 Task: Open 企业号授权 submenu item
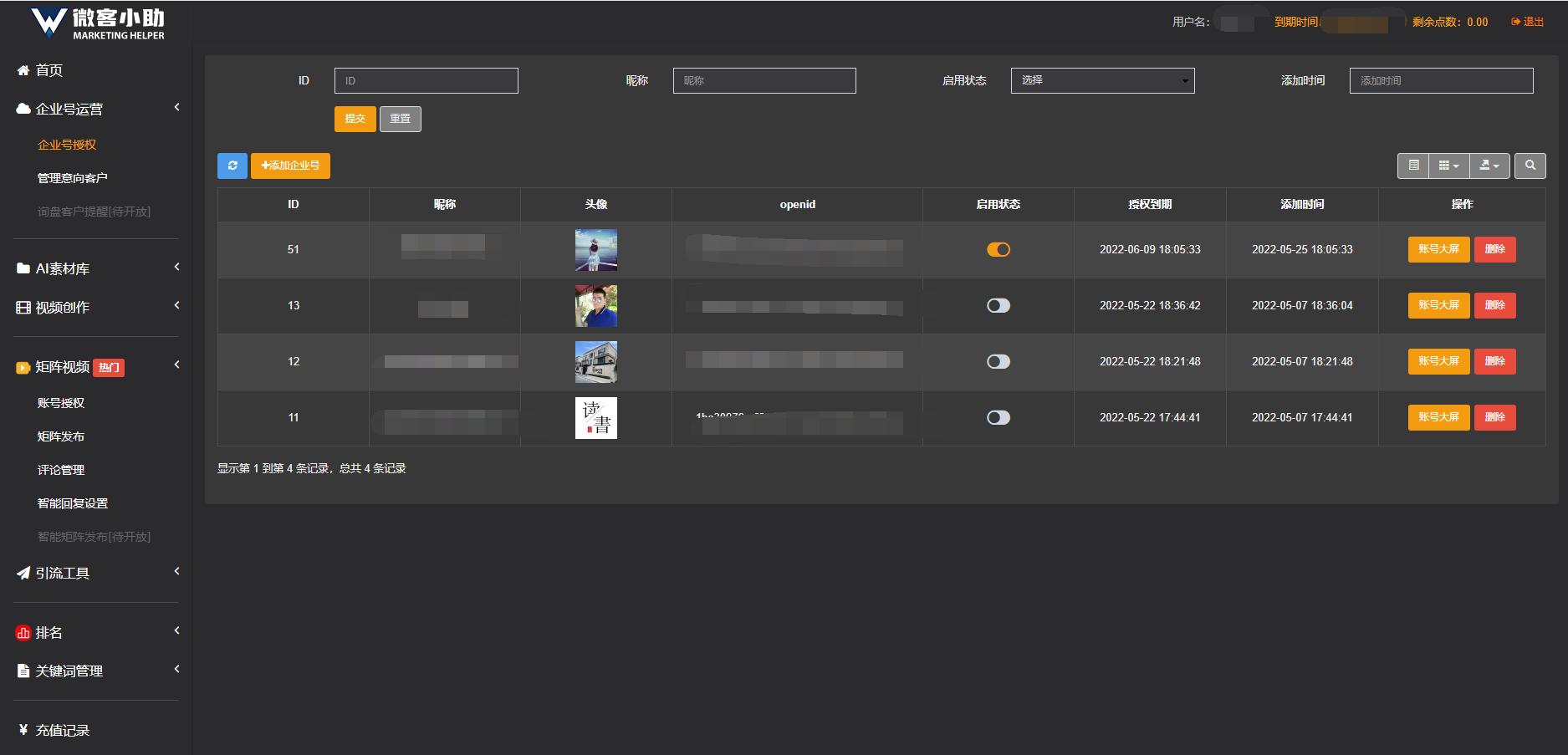tap(67, 145)
